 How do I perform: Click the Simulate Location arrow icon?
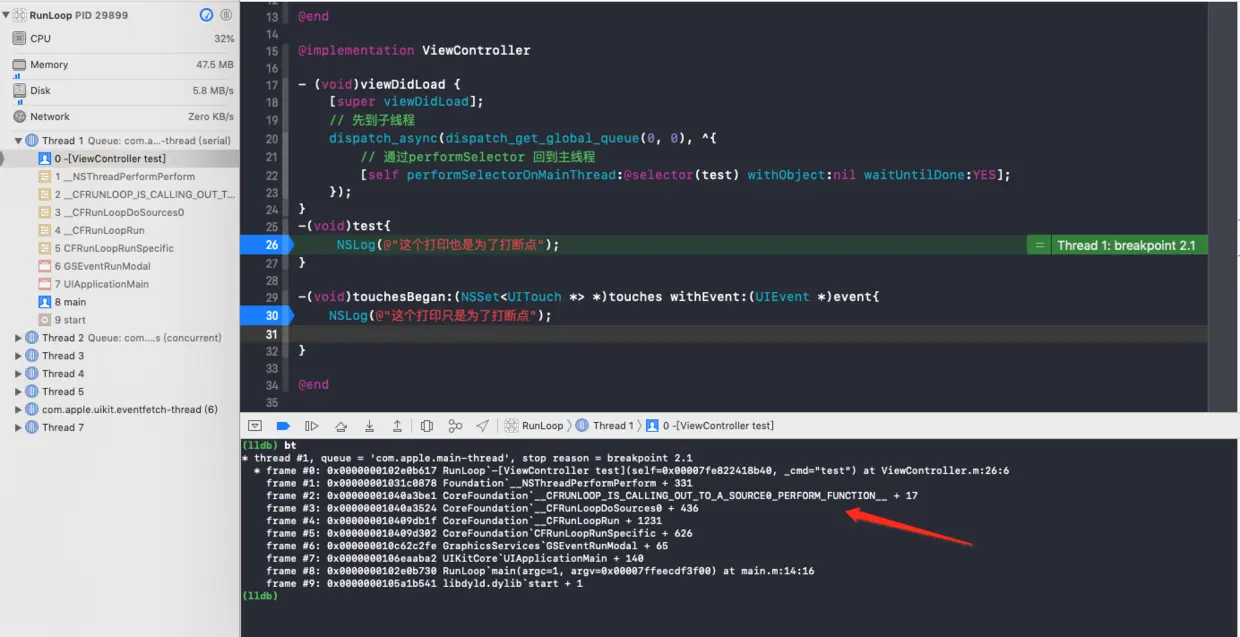coord(483,426)
